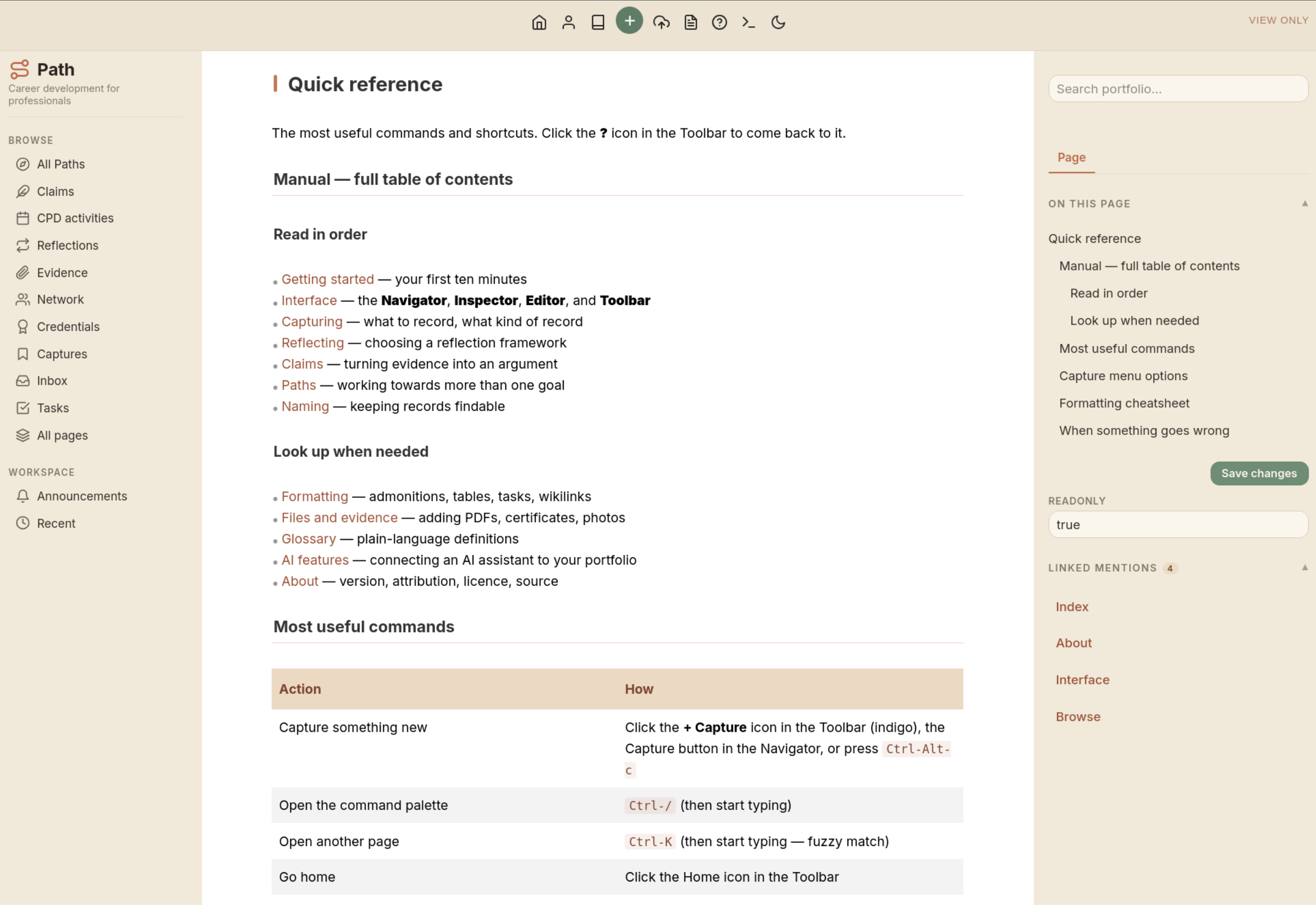Image resolution: width=1316 pixels, height=905 pixels.
Task: Open the command prompt terminal icon
Action: pos(748,22)
